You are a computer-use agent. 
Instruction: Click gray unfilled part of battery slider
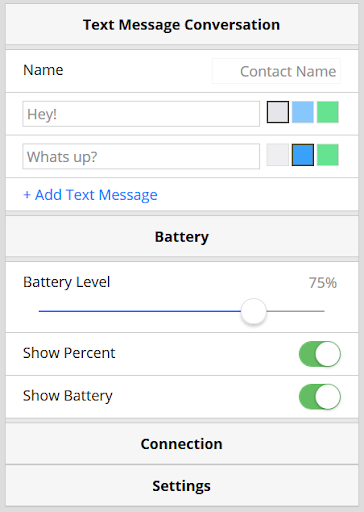[x=295, y=311]
